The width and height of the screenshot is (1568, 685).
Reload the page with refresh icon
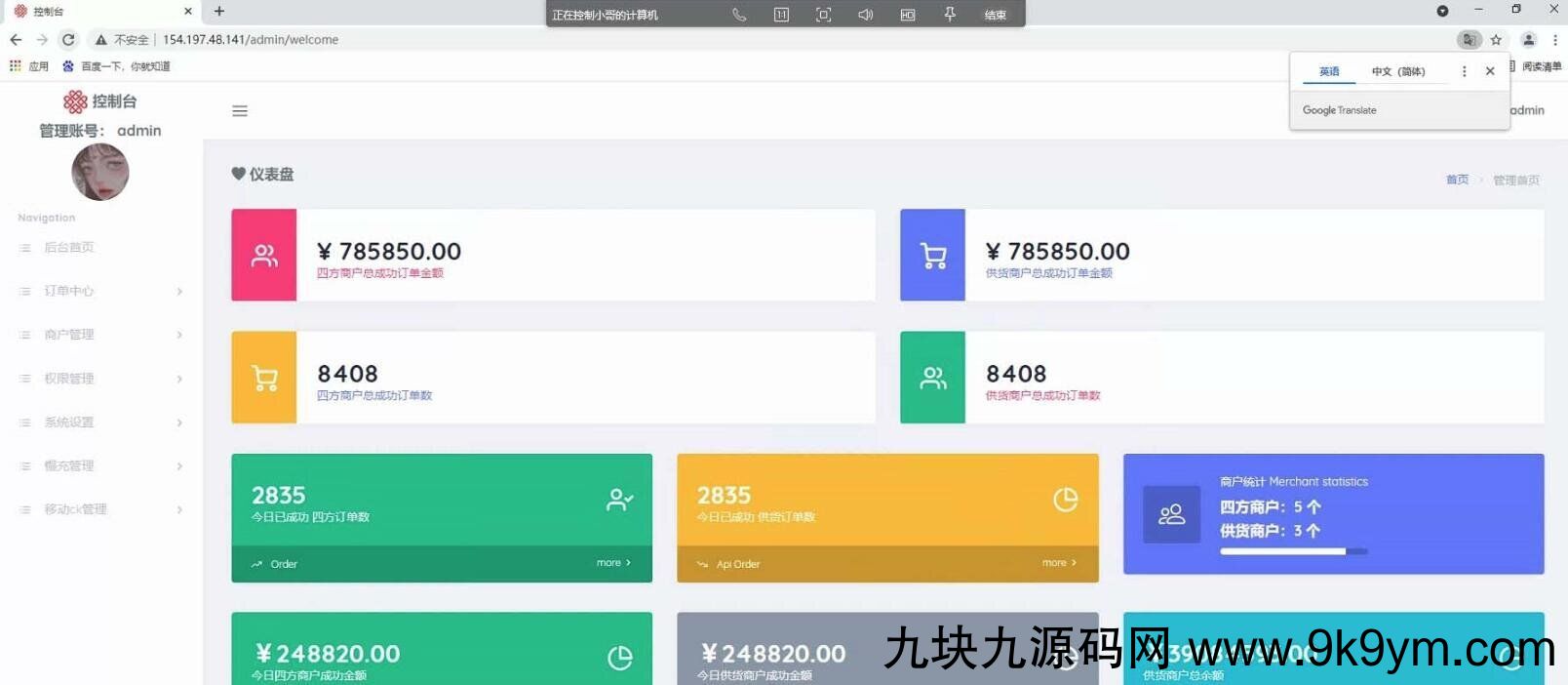coord(68,40)
